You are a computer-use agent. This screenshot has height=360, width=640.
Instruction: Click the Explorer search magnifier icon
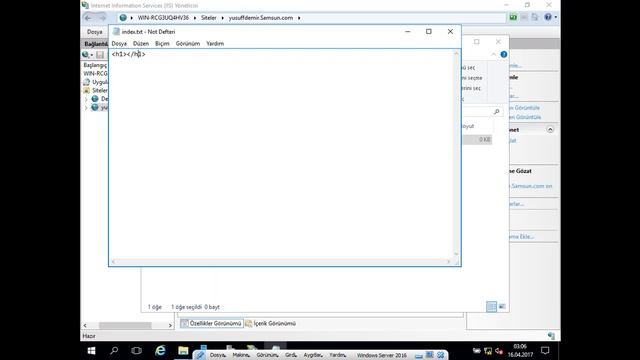tap(496, 111)
